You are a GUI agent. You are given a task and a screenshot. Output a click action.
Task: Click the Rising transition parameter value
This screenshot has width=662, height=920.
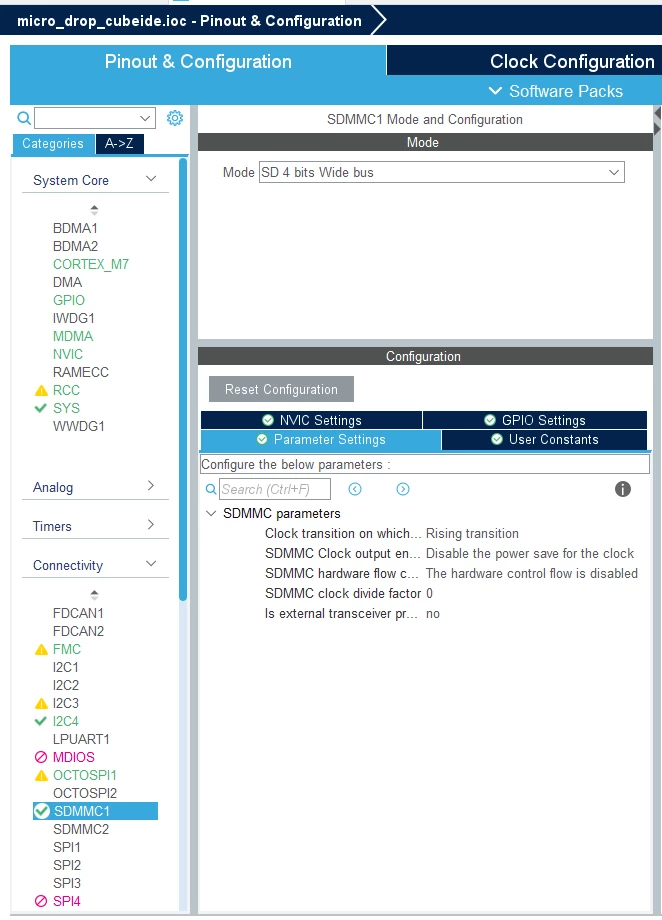point(472,533)
